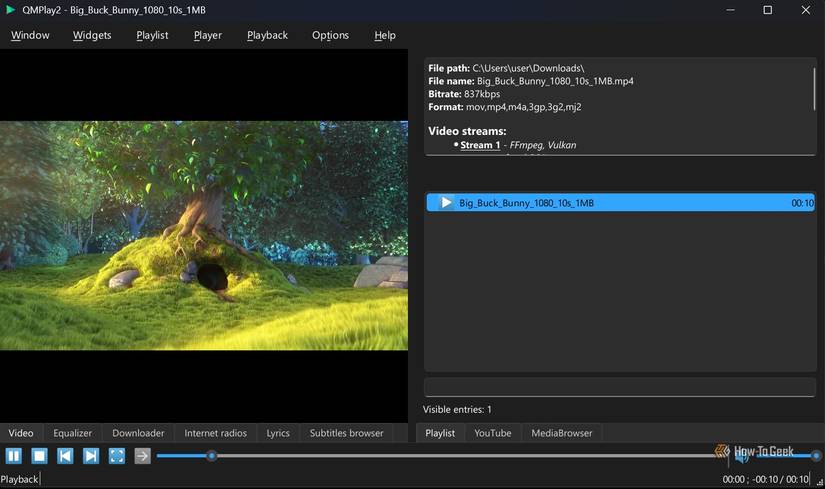Click the info panel scrollbar

[813, 89]
